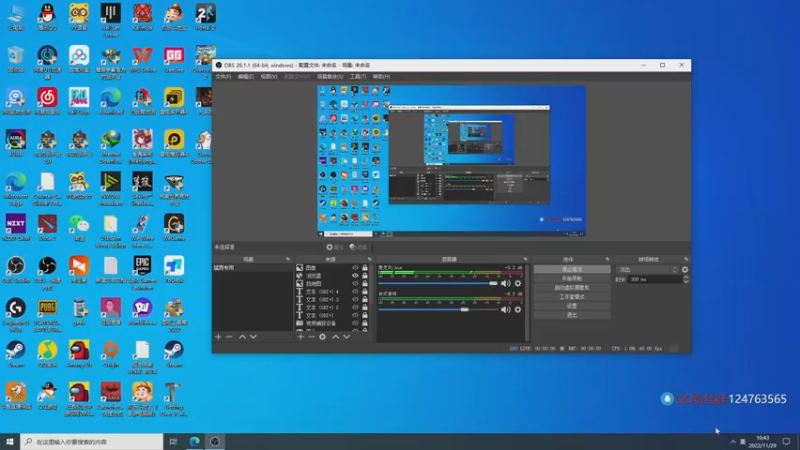Open WeChat desktop icon

pos(79,228)
